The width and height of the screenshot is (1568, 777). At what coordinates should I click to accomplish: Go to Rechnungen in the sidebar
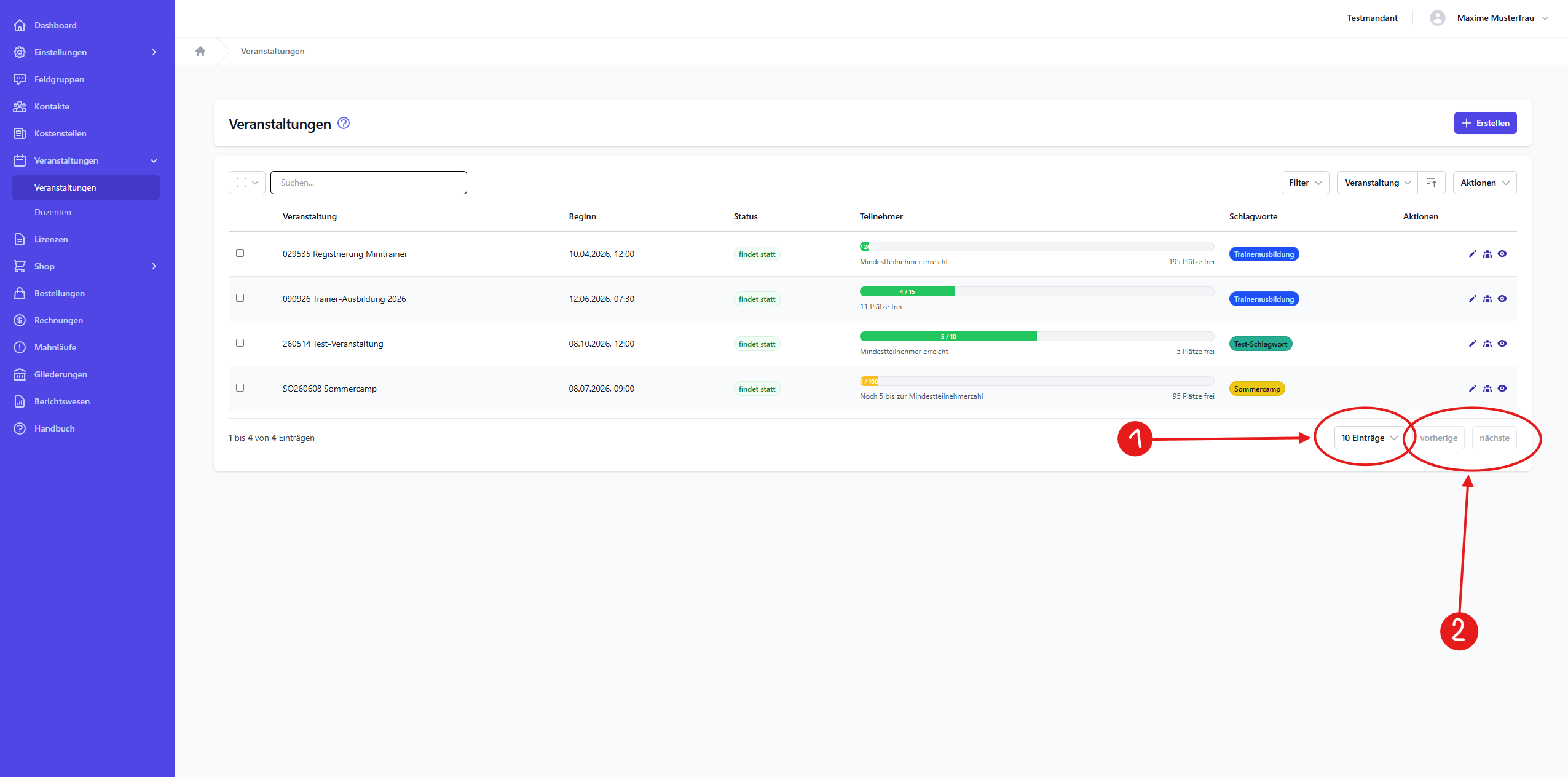point(58,320)
